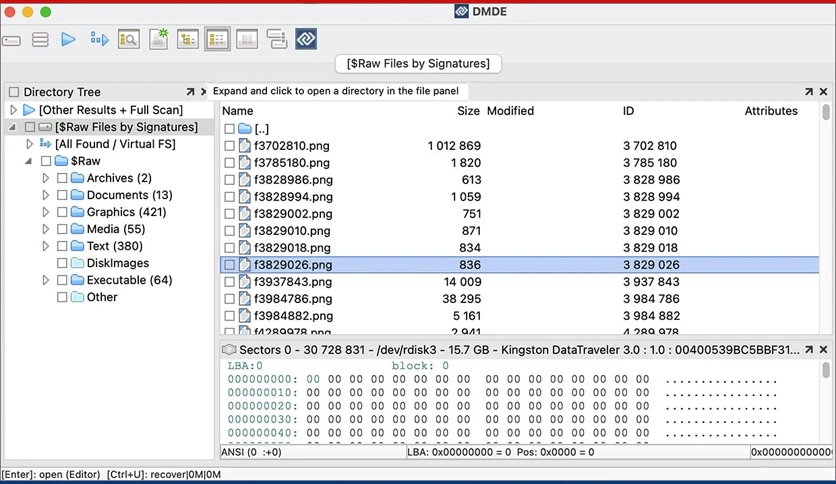Open the Select Drive toolbar icon
The width and height of the screenshot is (836, 484).
[12, 40]
